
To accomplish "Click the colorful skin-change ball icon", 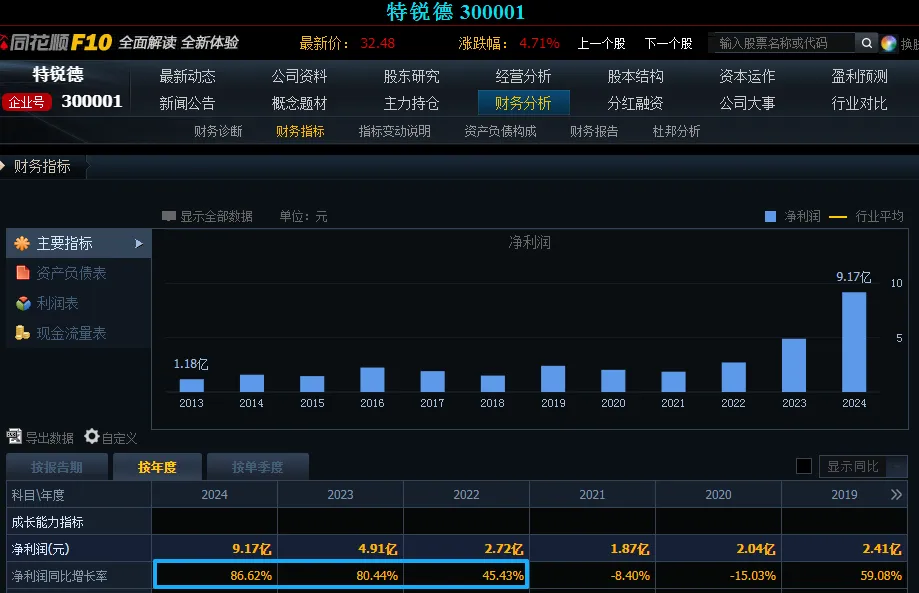I will pos(889,43).
